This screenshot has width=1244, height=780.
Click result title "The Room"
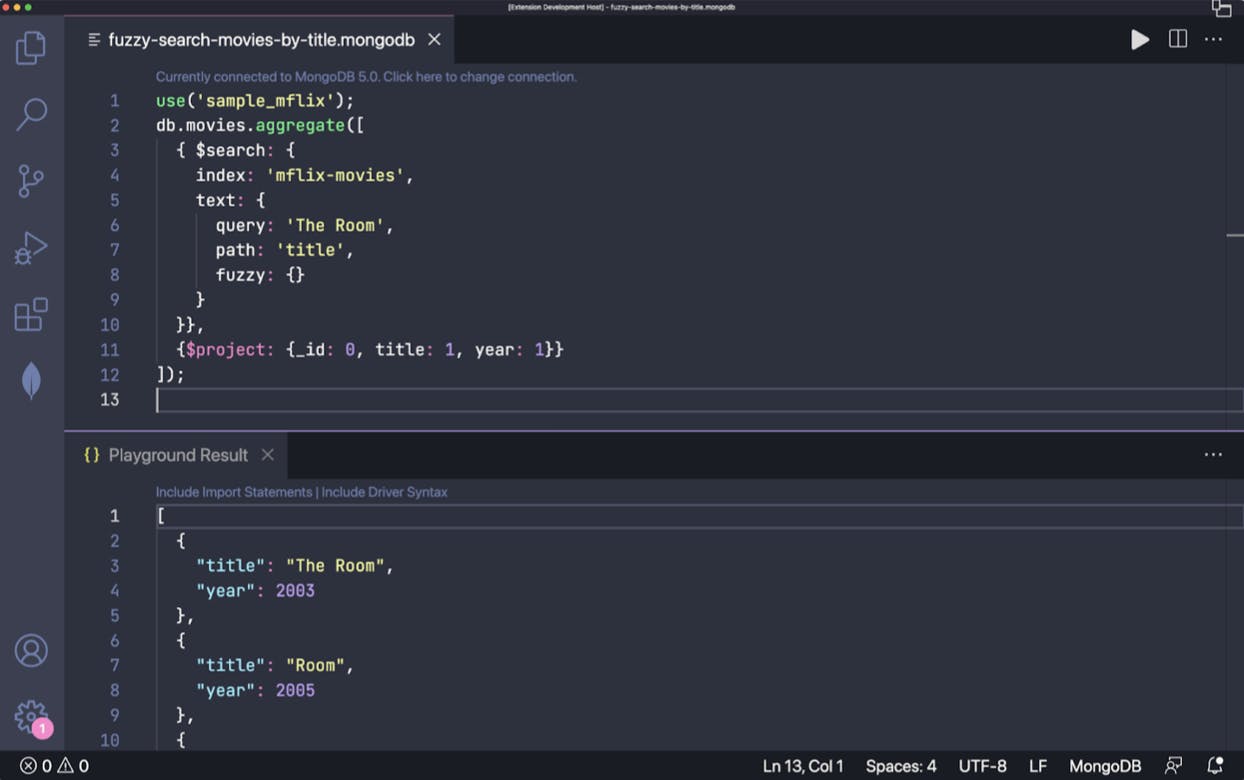335,566
